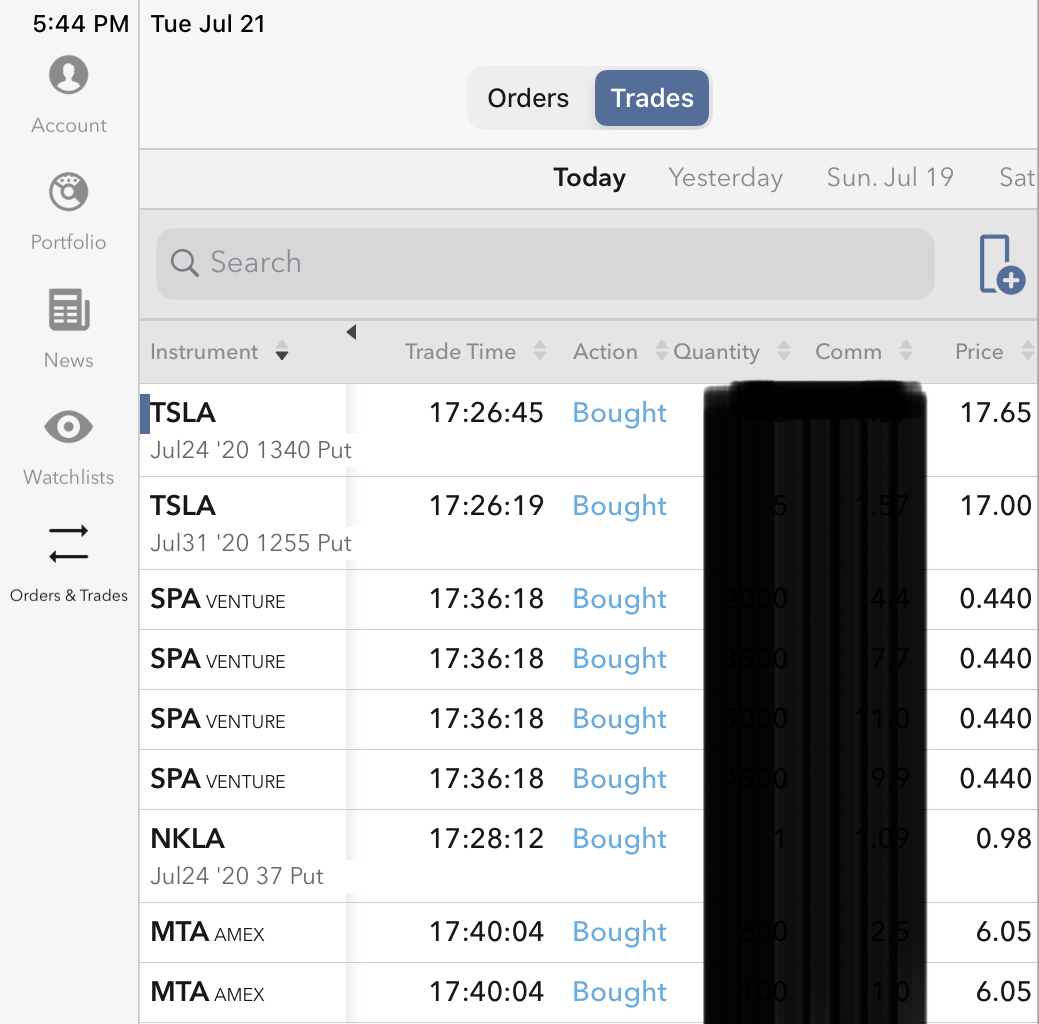Open NKLA Jul24 '20 37 Put trade
Viewport: 1039px width, 1024px height.
coord(237,856)
